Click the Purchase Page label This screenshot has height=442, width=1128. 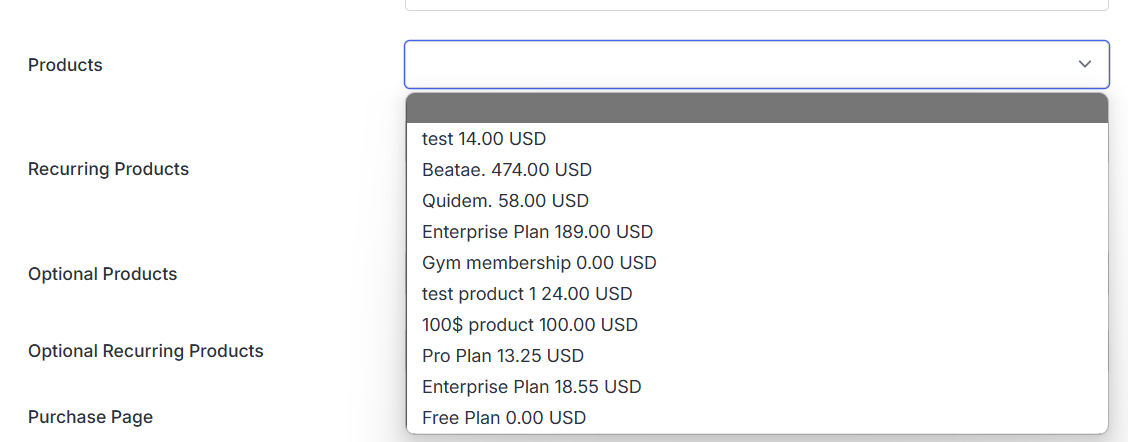point(90,417)
